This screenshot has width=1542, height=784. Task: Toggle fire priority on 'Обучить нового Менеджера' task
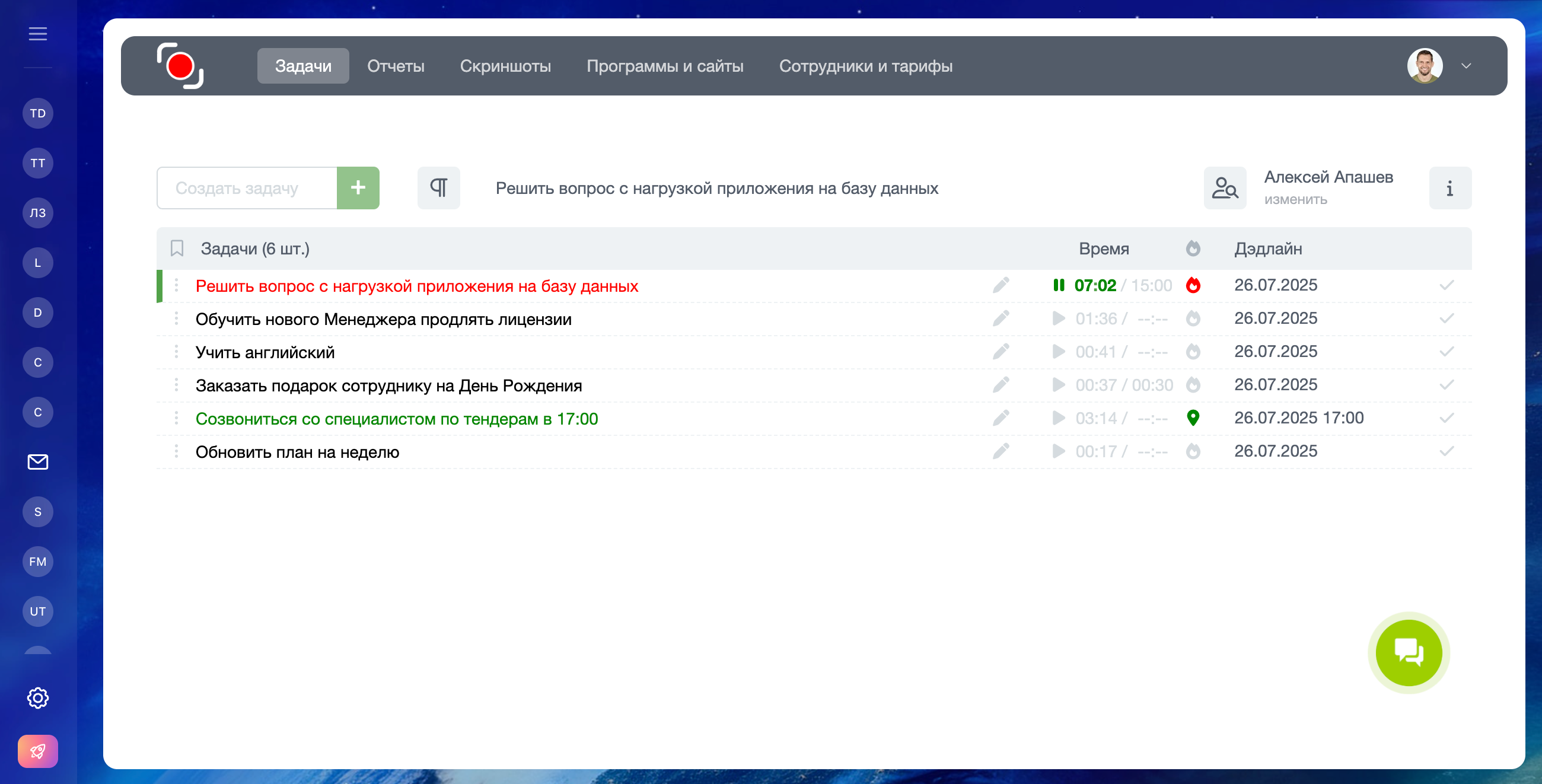(x=1193, y=318)
